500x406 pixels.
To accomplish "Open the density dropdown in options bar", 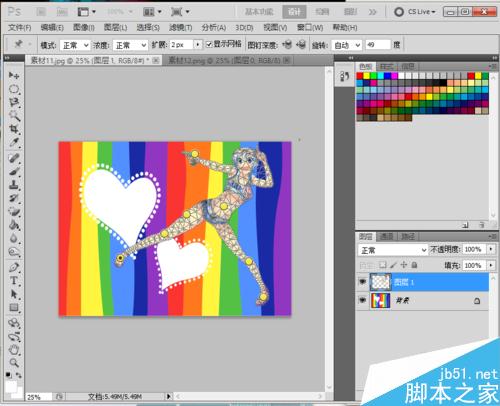I will click(x=130, y=45).
